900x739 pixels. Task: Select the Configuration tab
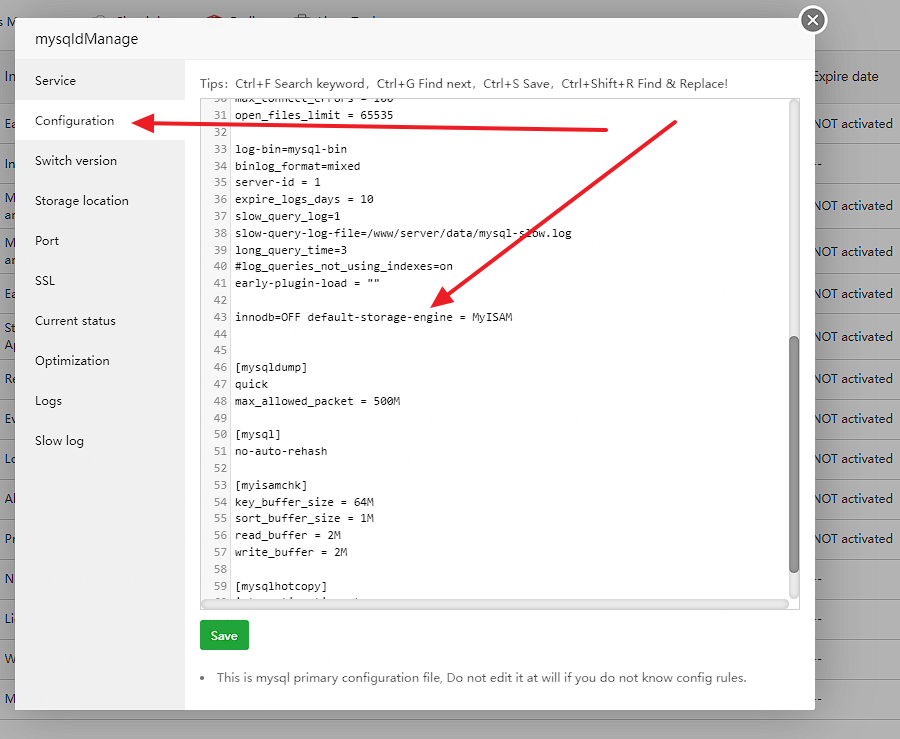[74, 121]
